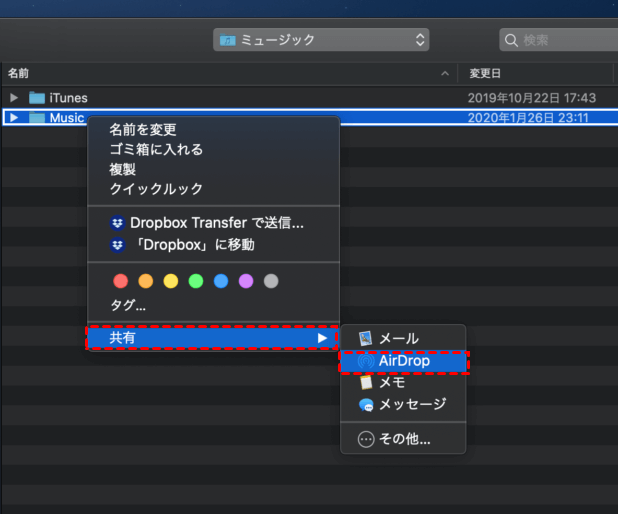Click the music folder icon in location dropdown

(x=227, y=40)
